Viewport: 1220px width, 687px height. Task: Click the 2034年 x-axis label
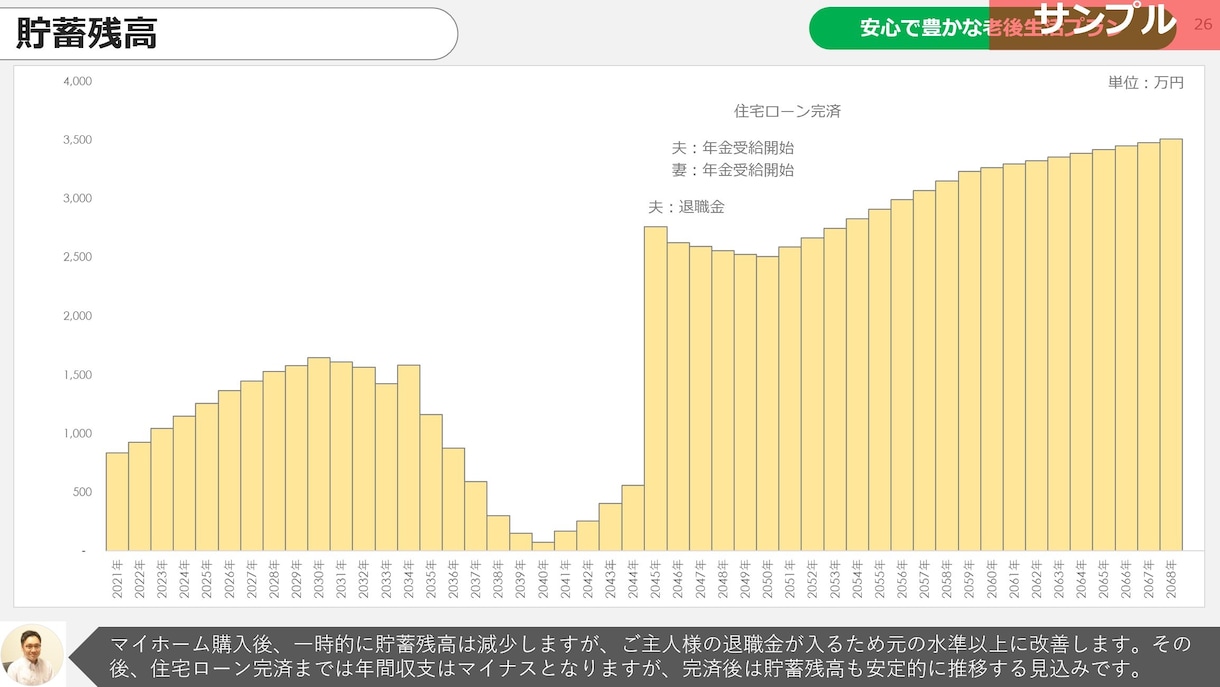click(408, 578)
